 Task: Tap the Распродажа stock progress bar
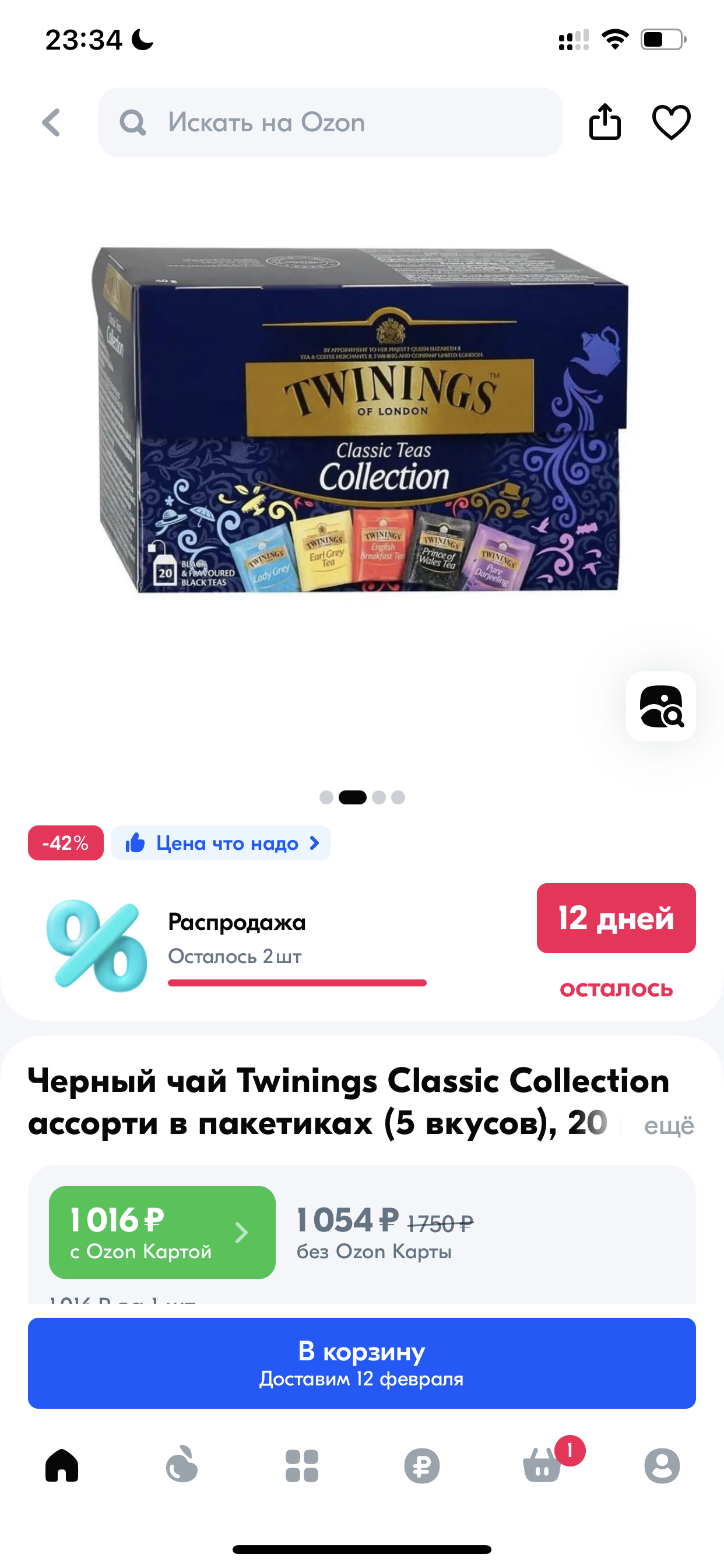(297, 982)
